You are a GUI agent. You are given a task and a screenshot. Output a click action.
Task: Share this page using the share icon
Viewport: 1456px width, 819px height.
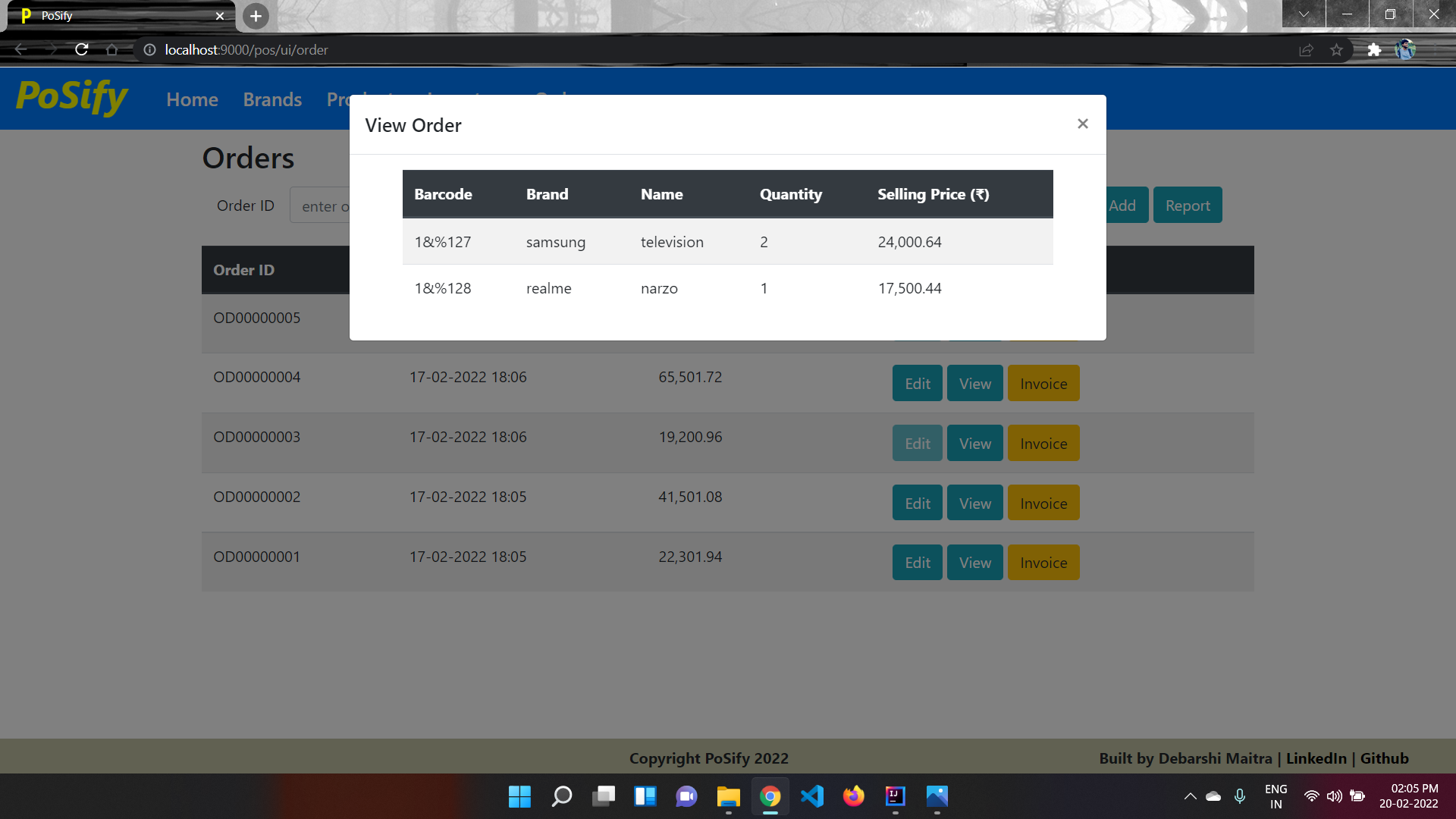[x=1306, y=50]
